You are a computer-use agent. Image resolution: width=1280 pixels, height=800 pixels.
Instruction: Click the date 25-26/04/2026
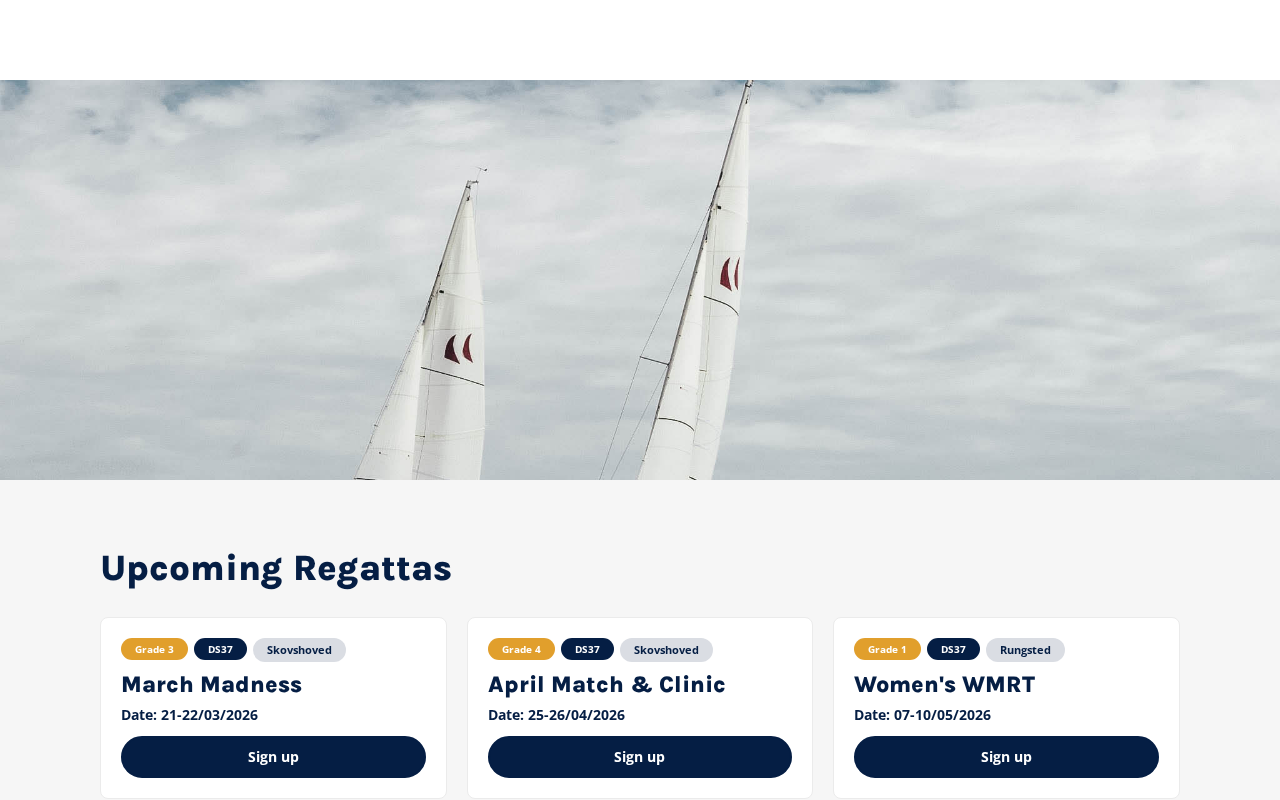576,715
